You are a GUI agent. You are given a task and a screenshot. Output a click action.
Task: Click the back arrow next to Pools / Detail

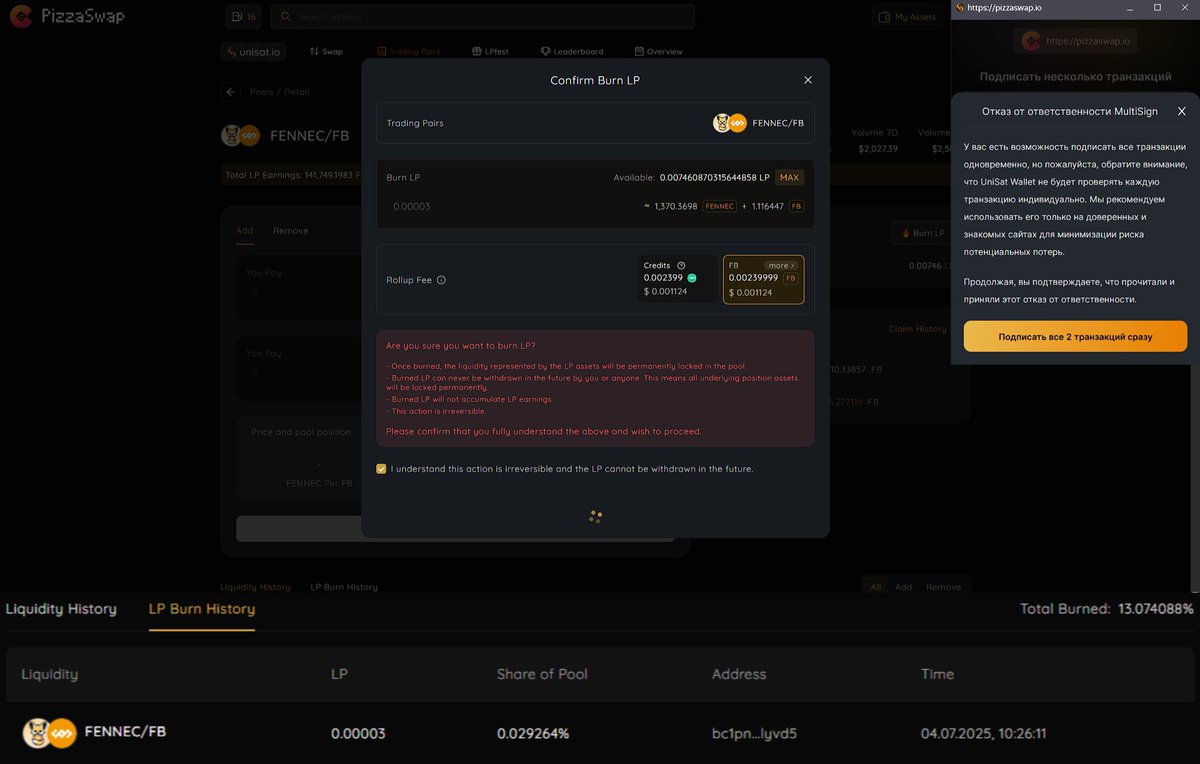pyautogui.click(x=231, y=92)
